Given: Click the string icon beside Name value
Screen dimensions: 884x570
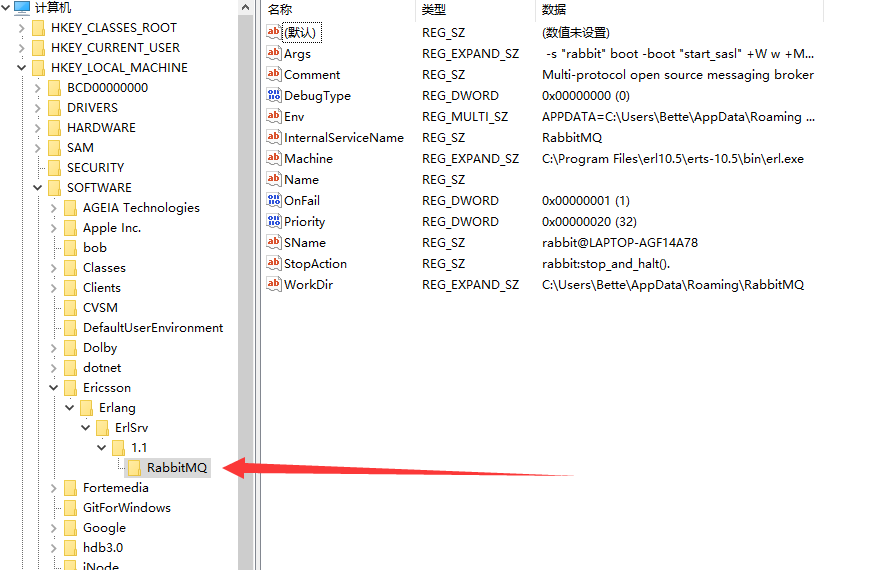Looking at the screenshot, I should click(273, 179).
